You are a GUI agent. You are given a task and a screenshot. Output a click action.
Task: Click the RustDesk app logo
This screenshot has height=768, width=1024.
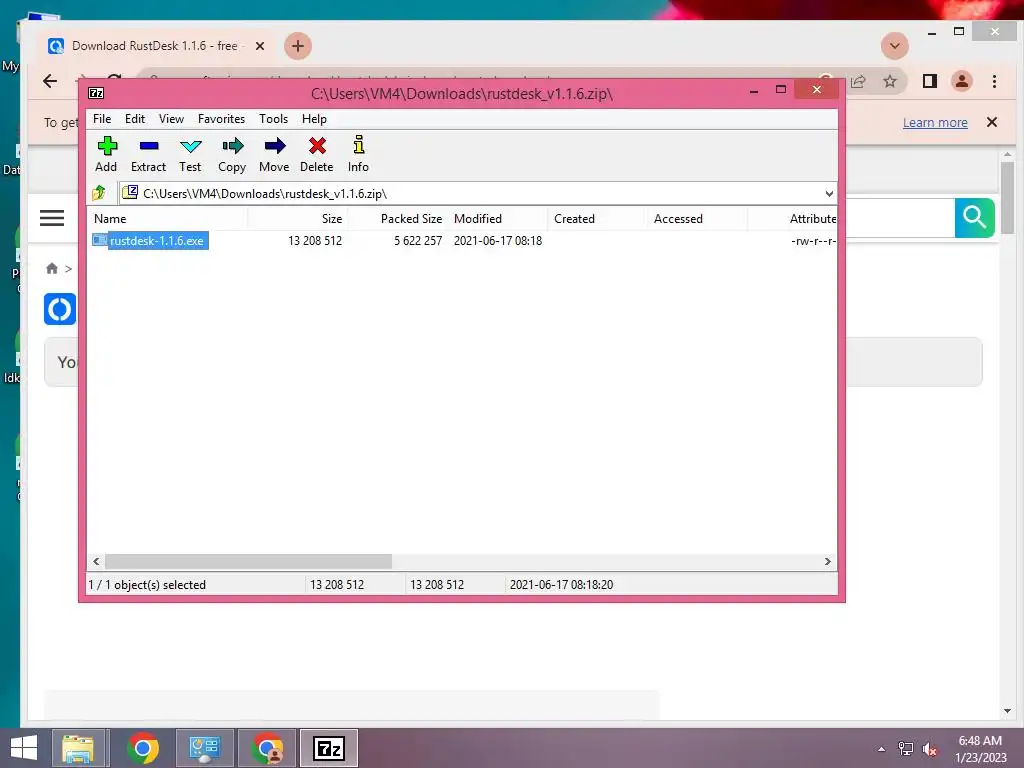click(60, 309)
